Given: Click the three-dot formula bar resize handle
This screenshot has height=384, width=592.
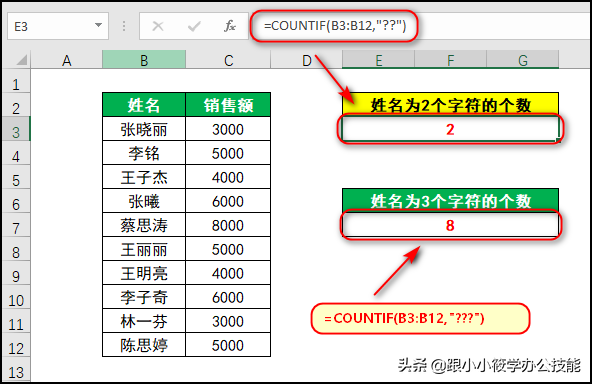Looking at the screenshot, I should click(124, 26).
